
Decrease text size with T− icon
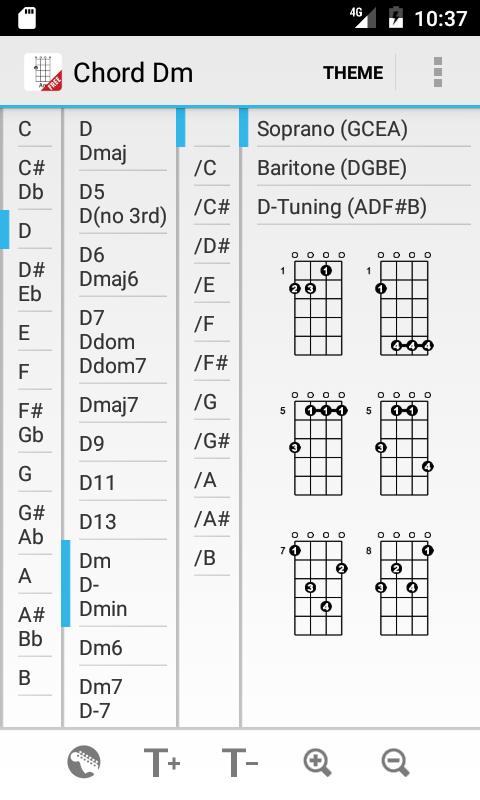[240, 762]
